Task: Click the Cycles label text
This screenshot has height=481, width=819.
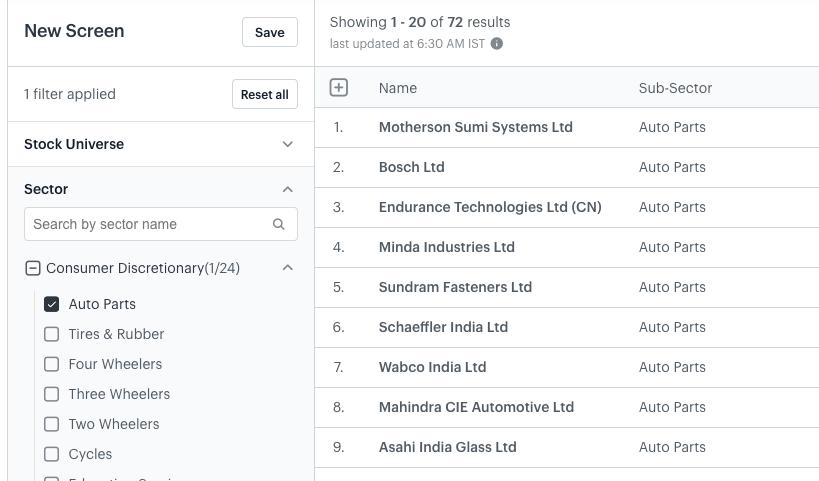Action: [90, 454]
